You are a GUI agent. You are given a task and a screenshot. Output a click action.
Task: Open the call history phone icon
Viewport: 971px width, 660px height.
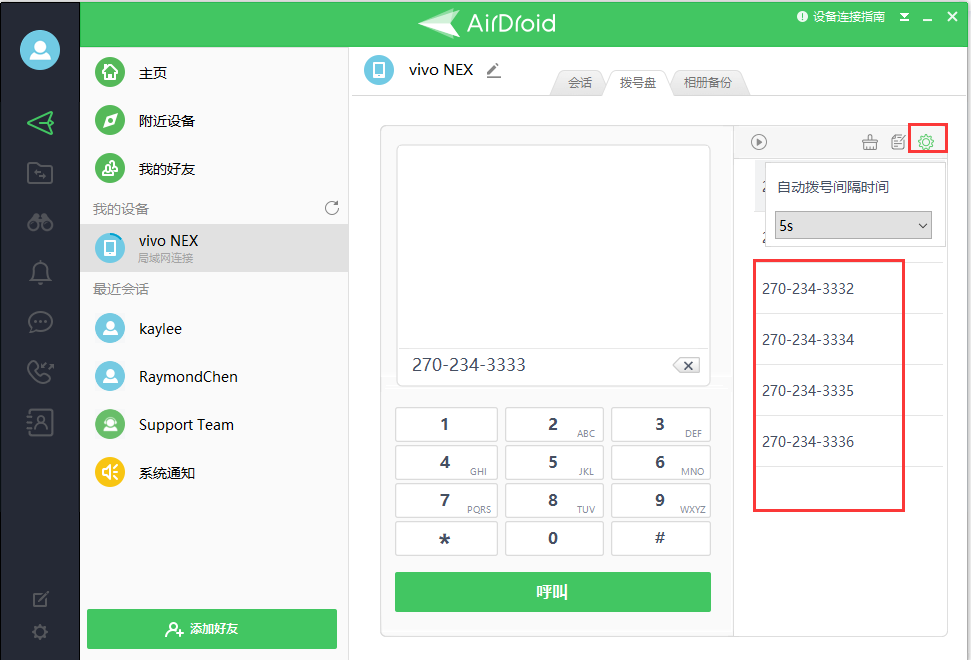point(40,371)
